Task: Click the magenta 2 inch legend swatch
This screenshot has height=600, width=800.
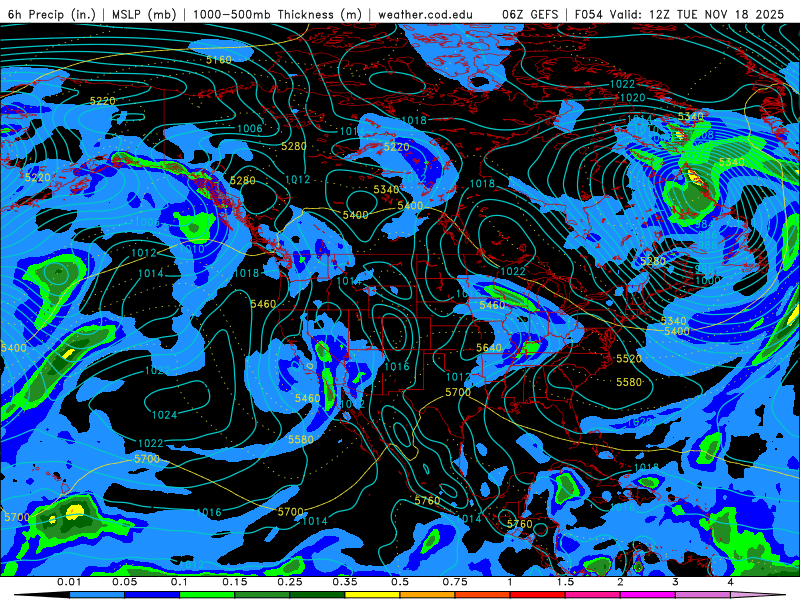Action: pyautogui.click(x=648, y=595)
